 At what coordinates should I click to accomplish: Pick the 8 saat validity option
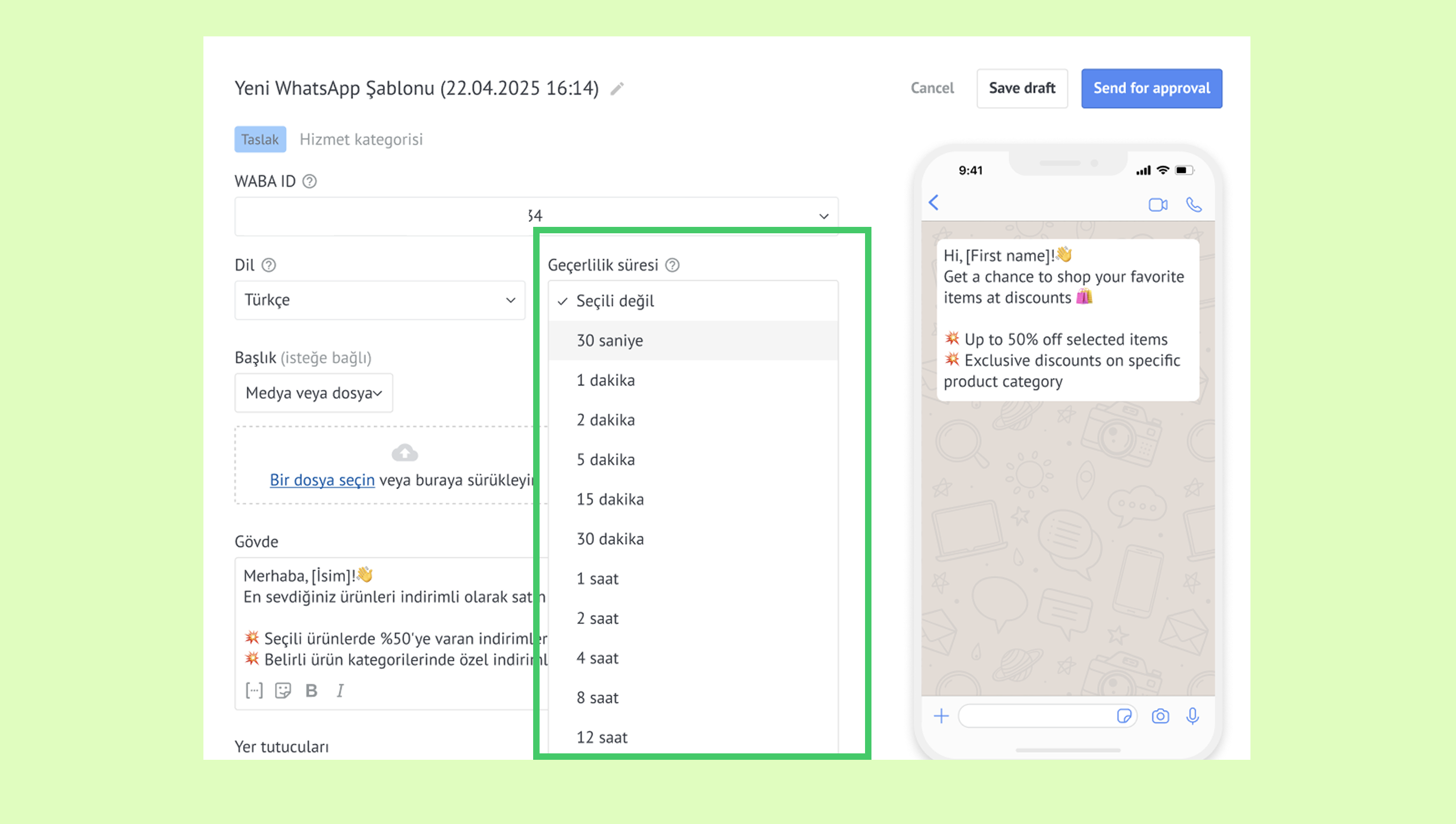(597, 698)
